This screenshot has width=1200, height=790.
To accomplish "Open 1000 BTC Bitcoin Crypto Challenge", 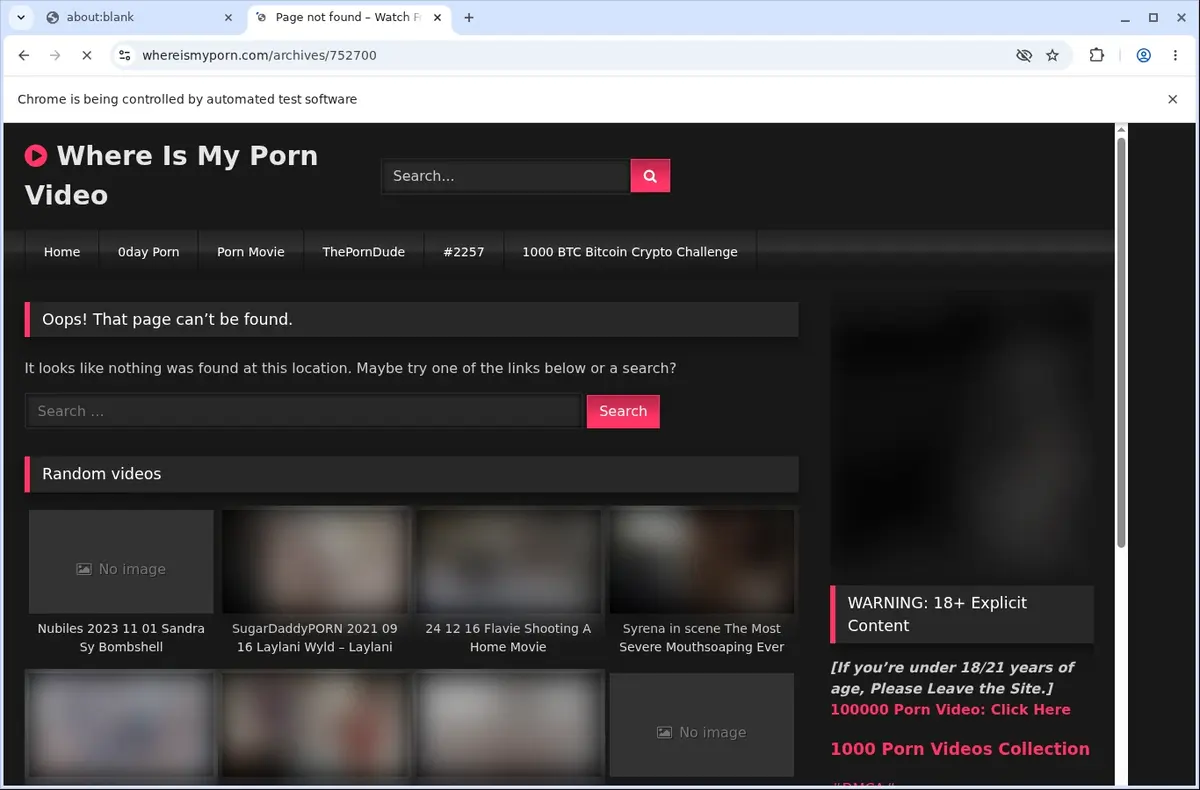I will (630, 252).
